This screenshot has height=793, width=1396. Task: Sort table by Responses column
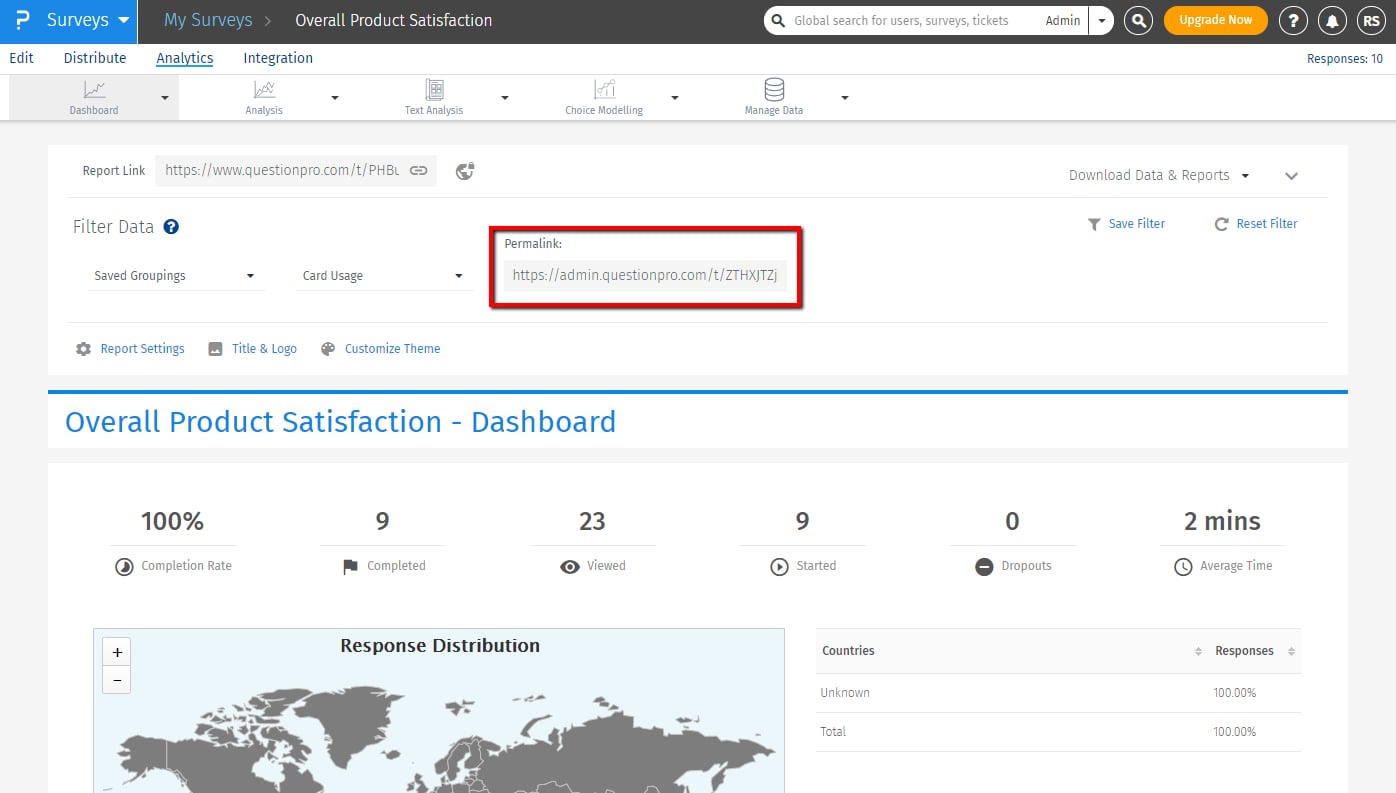(1244, 651)
